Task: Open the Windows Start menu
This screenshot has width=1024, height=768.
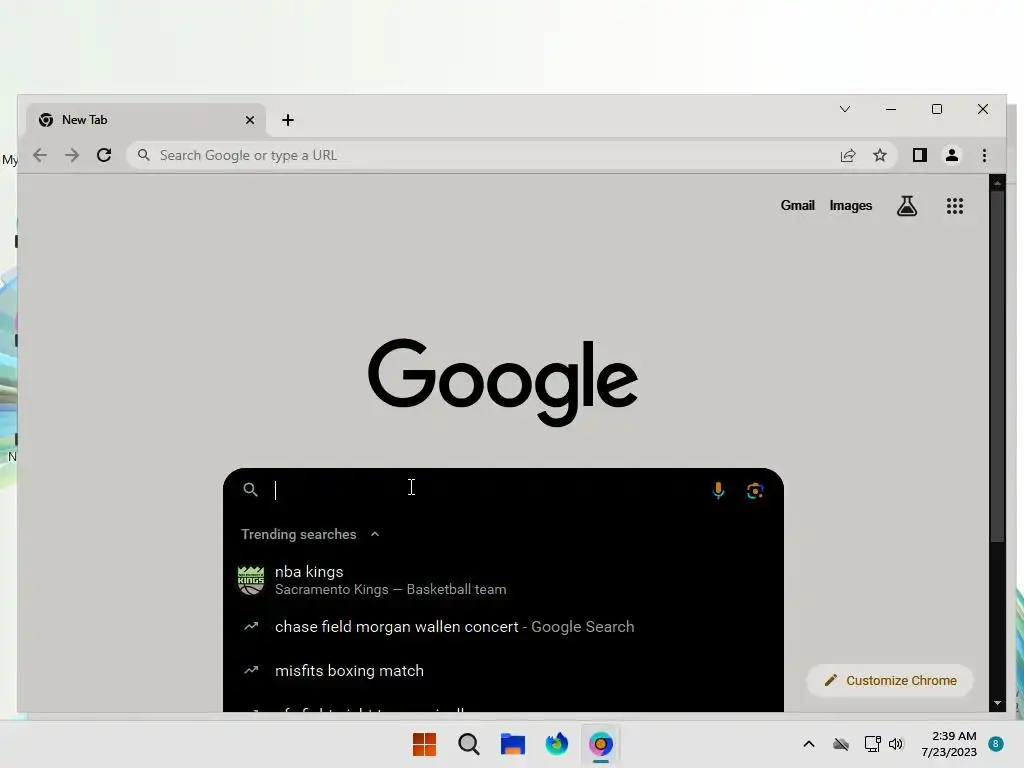Action: click(x=424, y=744)
